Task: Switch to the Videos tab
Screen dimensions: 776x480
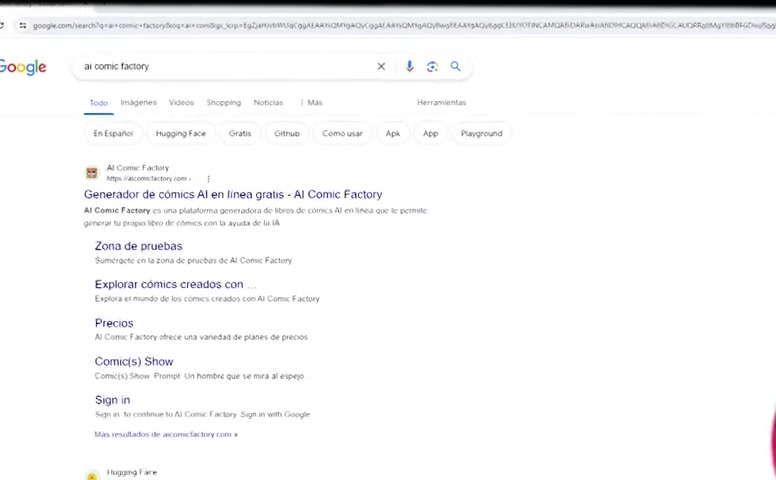Action: pyautogui.click(x=181, y=102)
